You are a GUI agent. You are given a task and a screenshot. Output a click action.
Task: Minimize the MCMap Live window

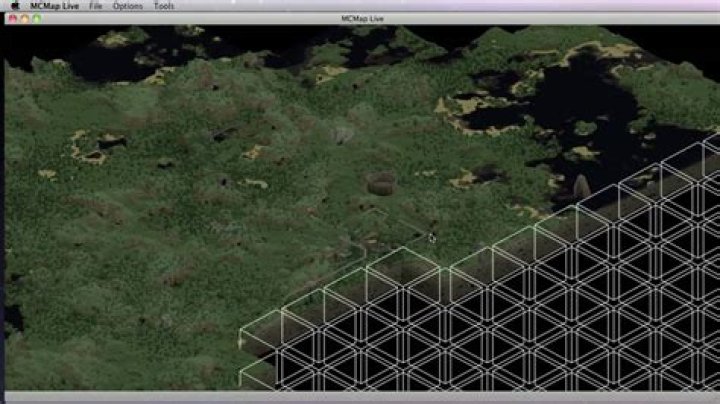[x=25, y=18]
